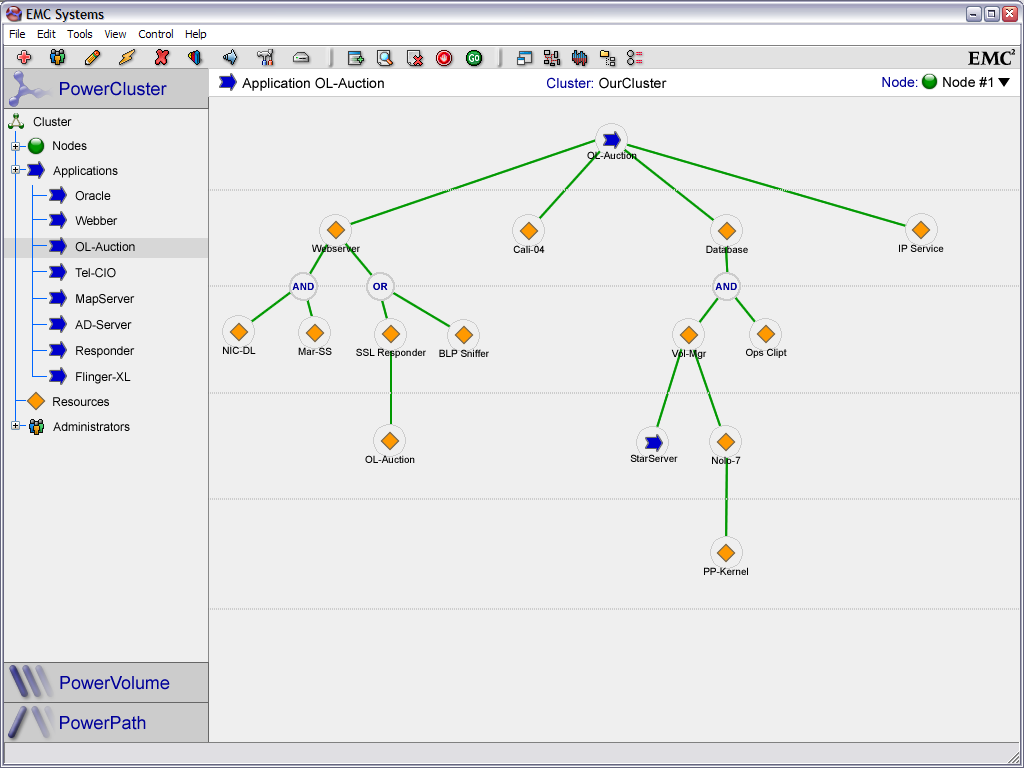Click the red X delete icon
The image size is (1024, 768).
(x=161, y=58)
